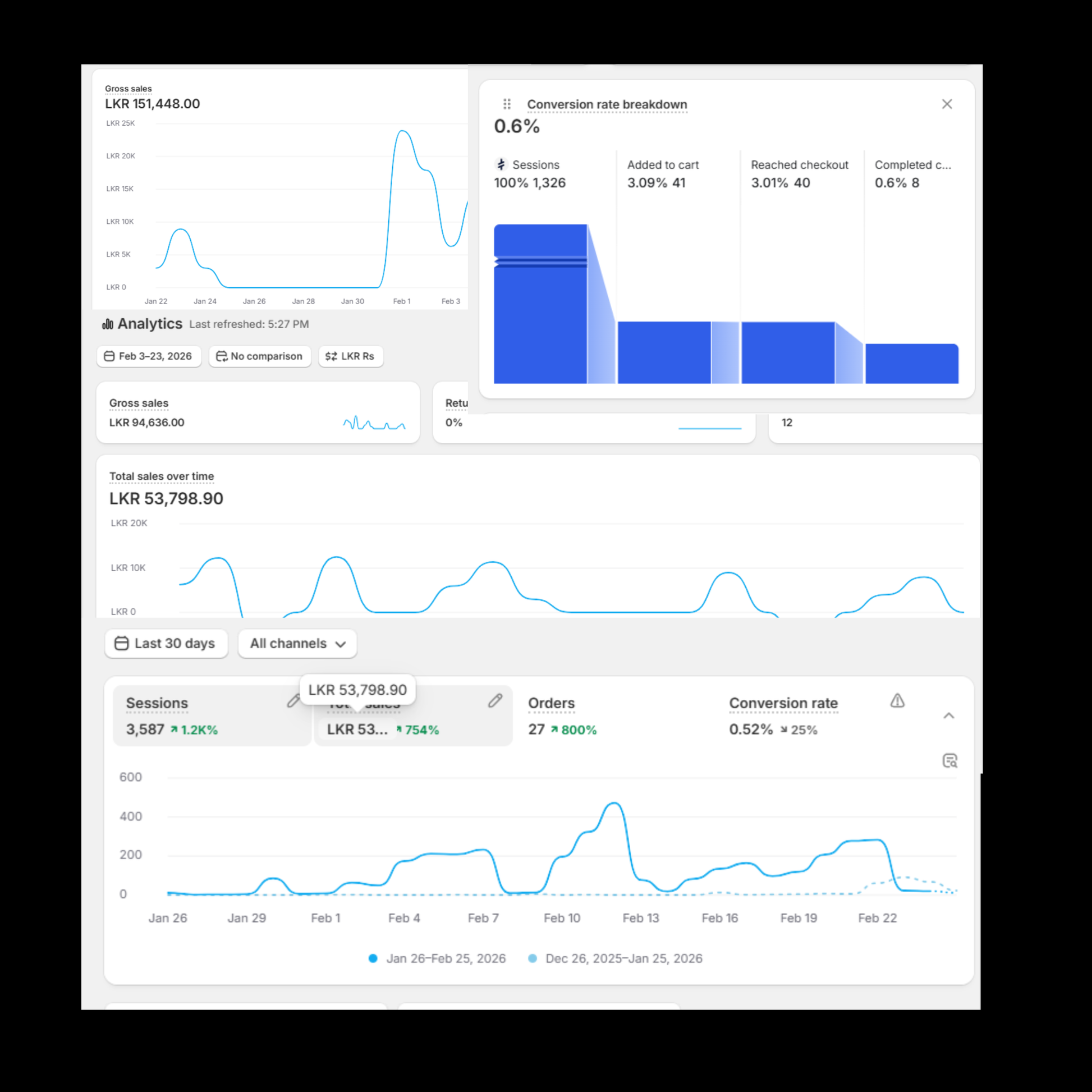Edit the Sessions metric with its pencil icon
This screenshot has width=1092, height=1092.
tap(293, 701)
